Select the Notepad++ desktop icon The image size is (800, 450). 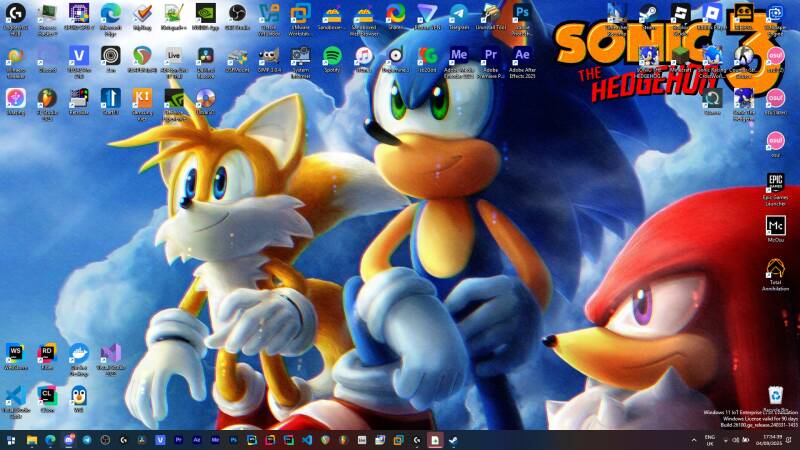point(173,14)
